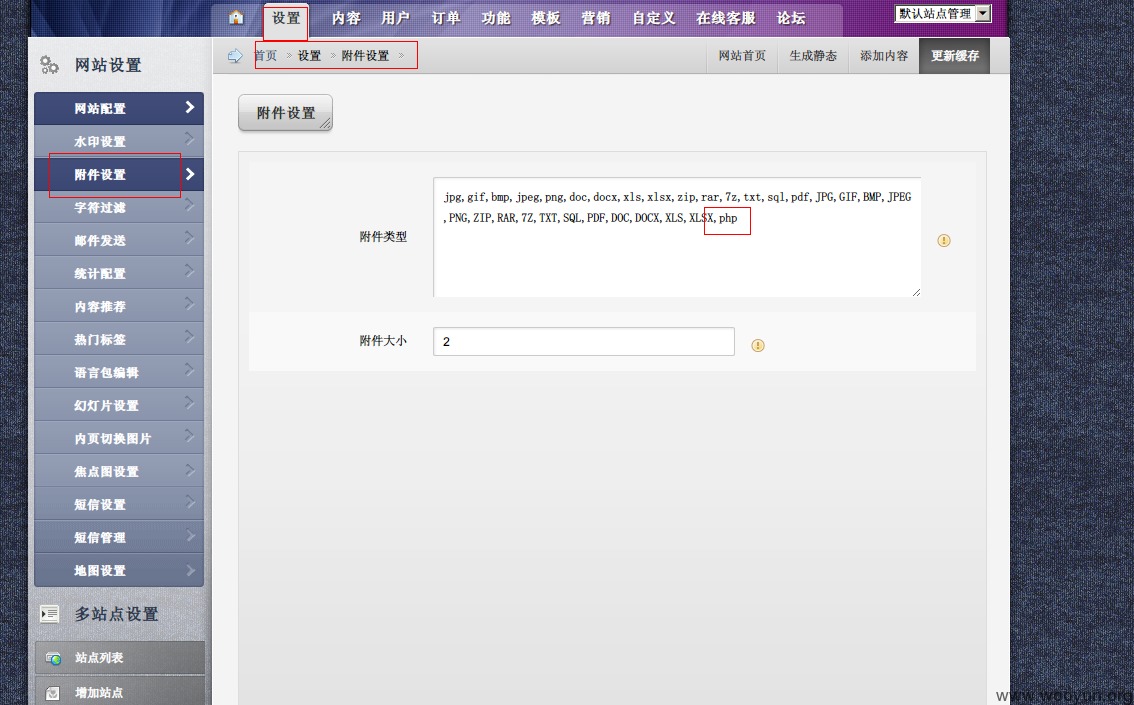Viewport: 1134px width, 705px height.
Task: Select 网站配置 in the sidebar
Action: pos(119,108)
